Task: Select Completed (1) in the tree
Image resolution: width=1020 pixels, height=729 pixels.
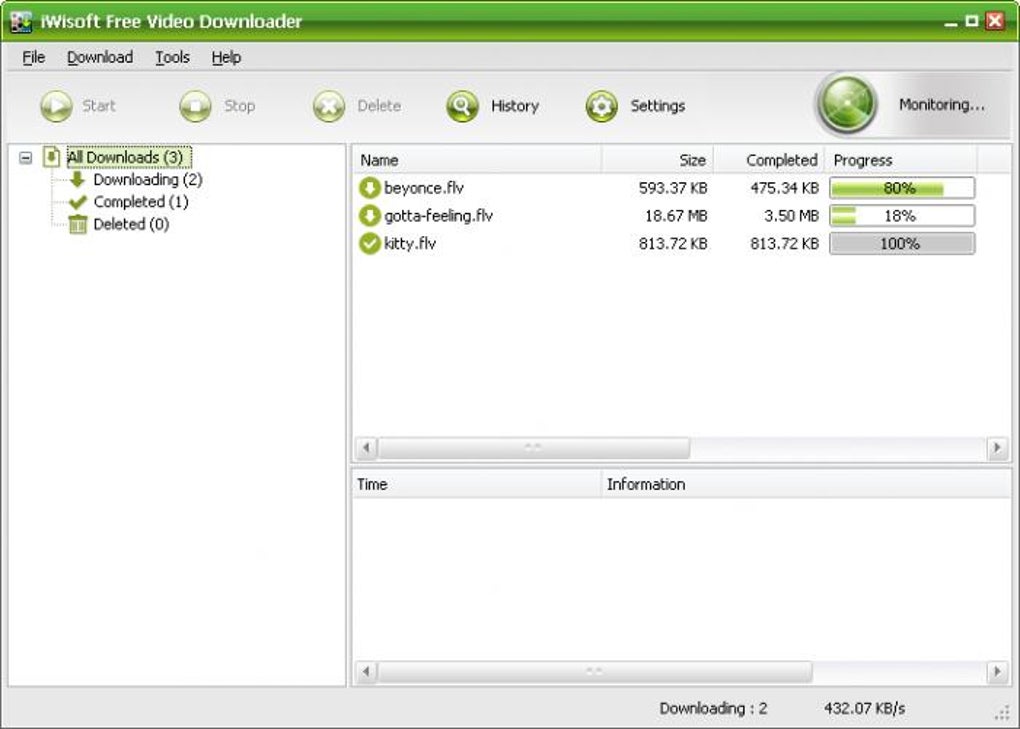Action: [141, 202]
